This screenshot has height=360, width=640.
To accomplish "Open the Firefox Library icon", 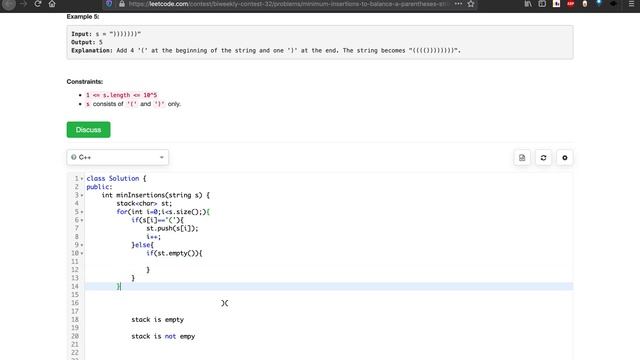I will pos(528,4).
